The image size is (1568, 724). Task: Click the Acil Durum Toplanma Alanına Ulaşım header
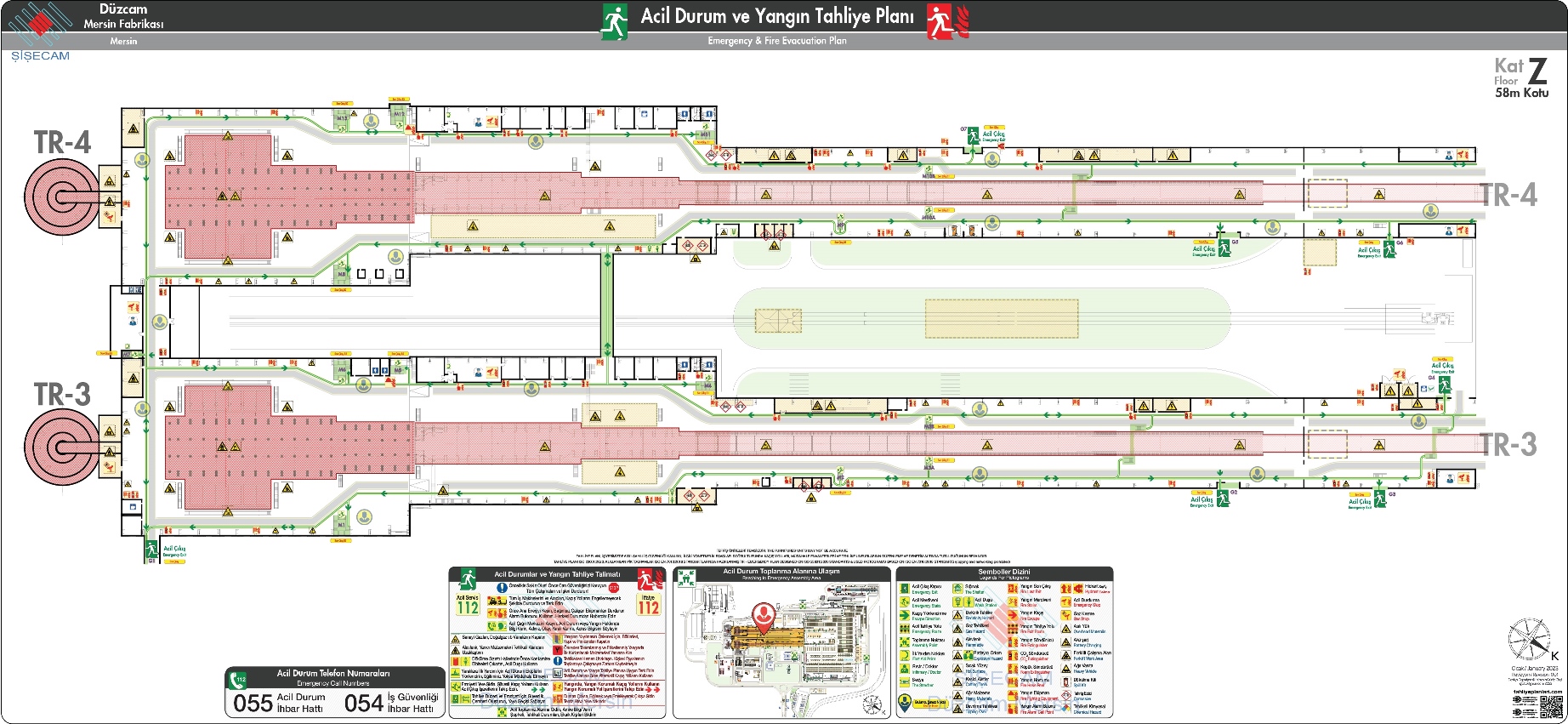[781, 572]
